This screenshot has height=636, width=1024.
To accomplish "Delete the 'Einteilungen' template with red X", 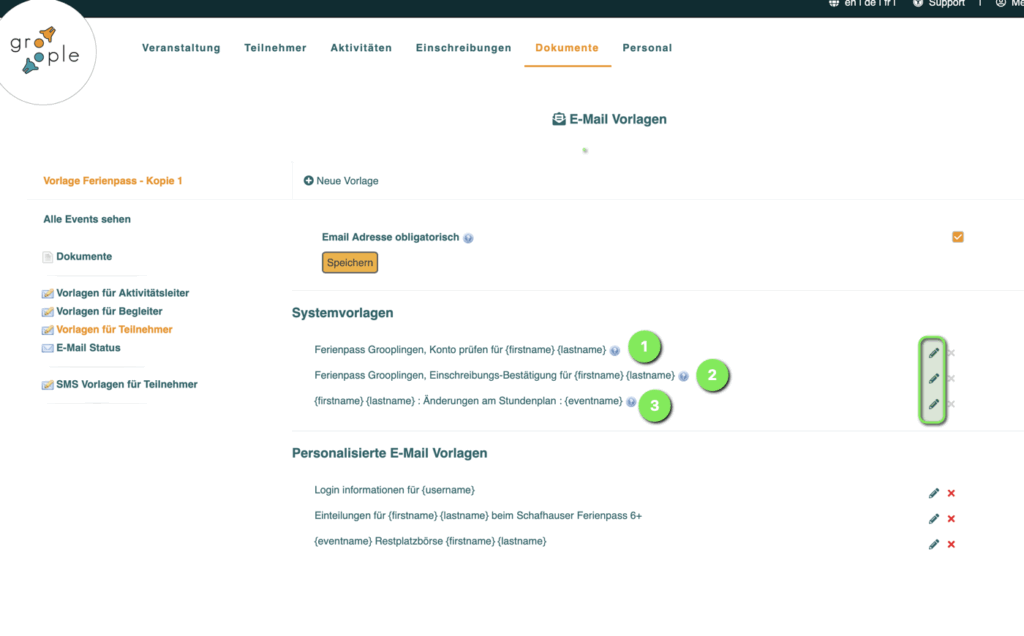I will 951,519.
